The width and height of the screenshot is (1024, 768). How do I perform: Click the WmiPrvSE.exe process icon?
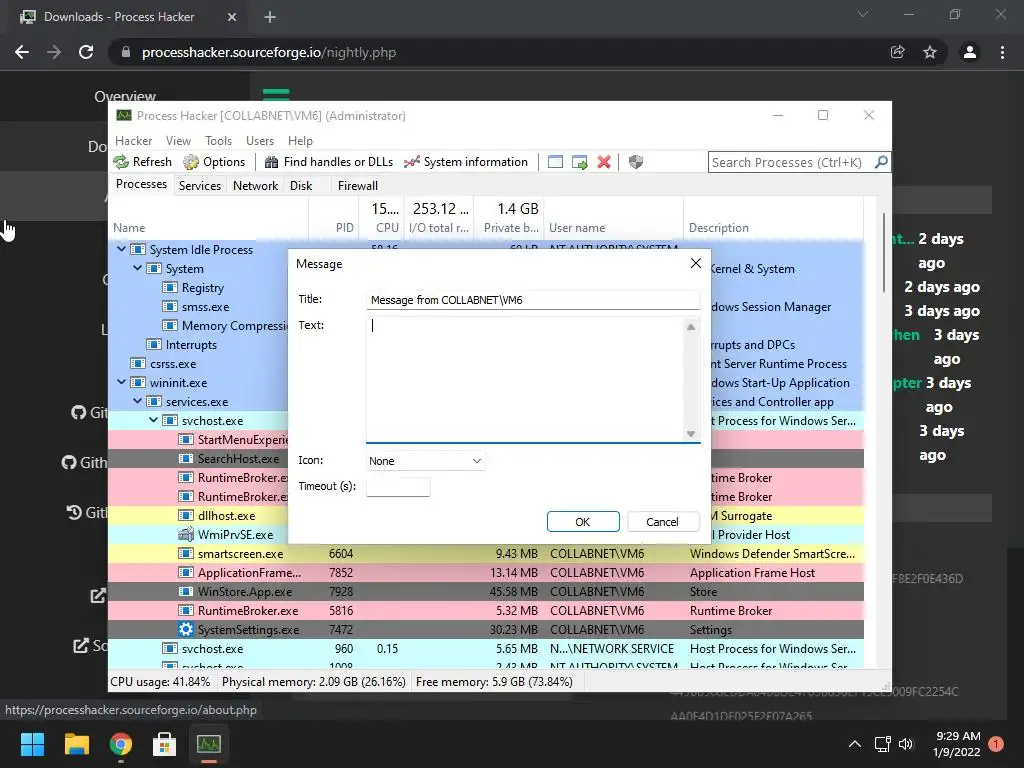[186, 534]
